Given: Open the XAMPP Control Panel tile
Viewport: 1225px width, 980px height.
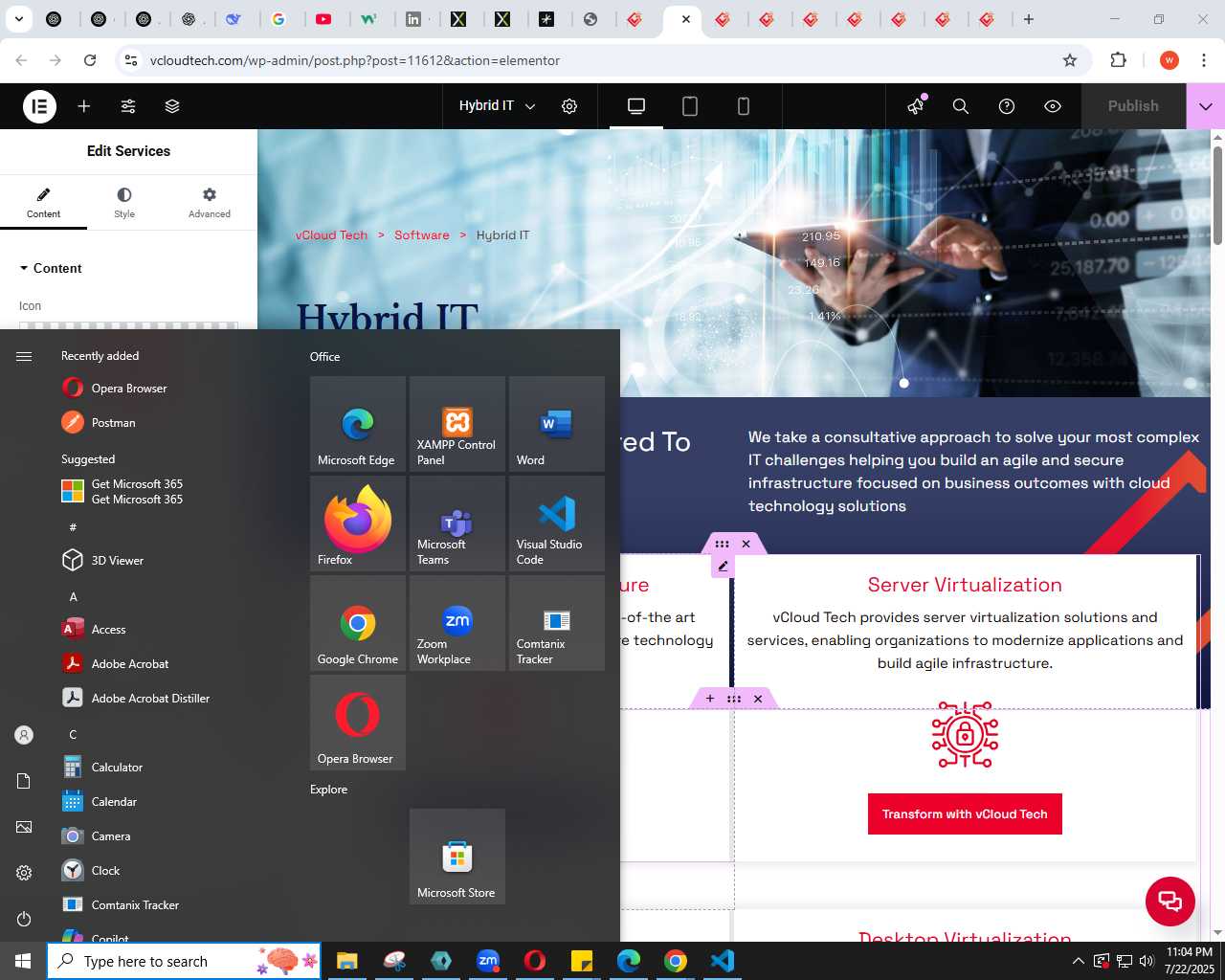Looking at the screenshot, I should [457, 424].
